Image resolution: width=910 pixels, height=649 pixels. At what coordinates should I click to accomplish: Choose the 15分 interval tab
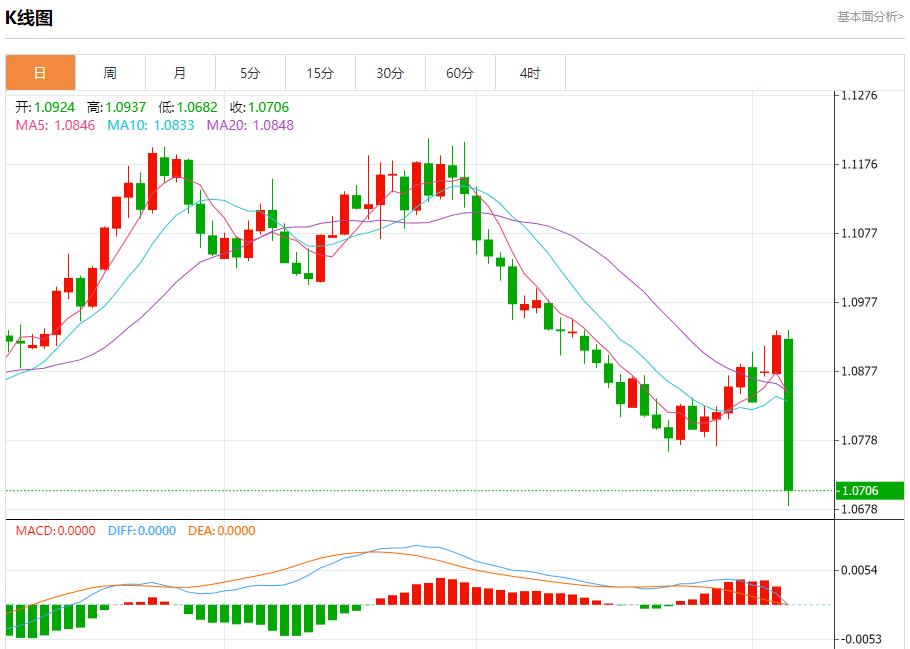click(320, 73)
